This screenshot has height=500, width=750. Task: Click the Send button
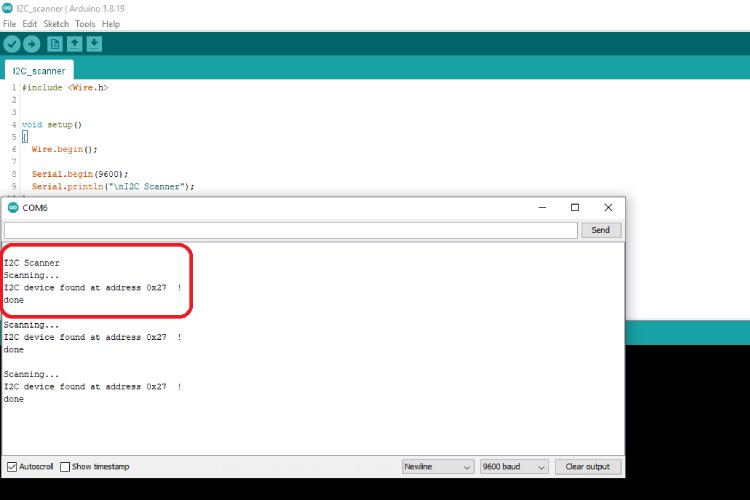pos(601,230)
